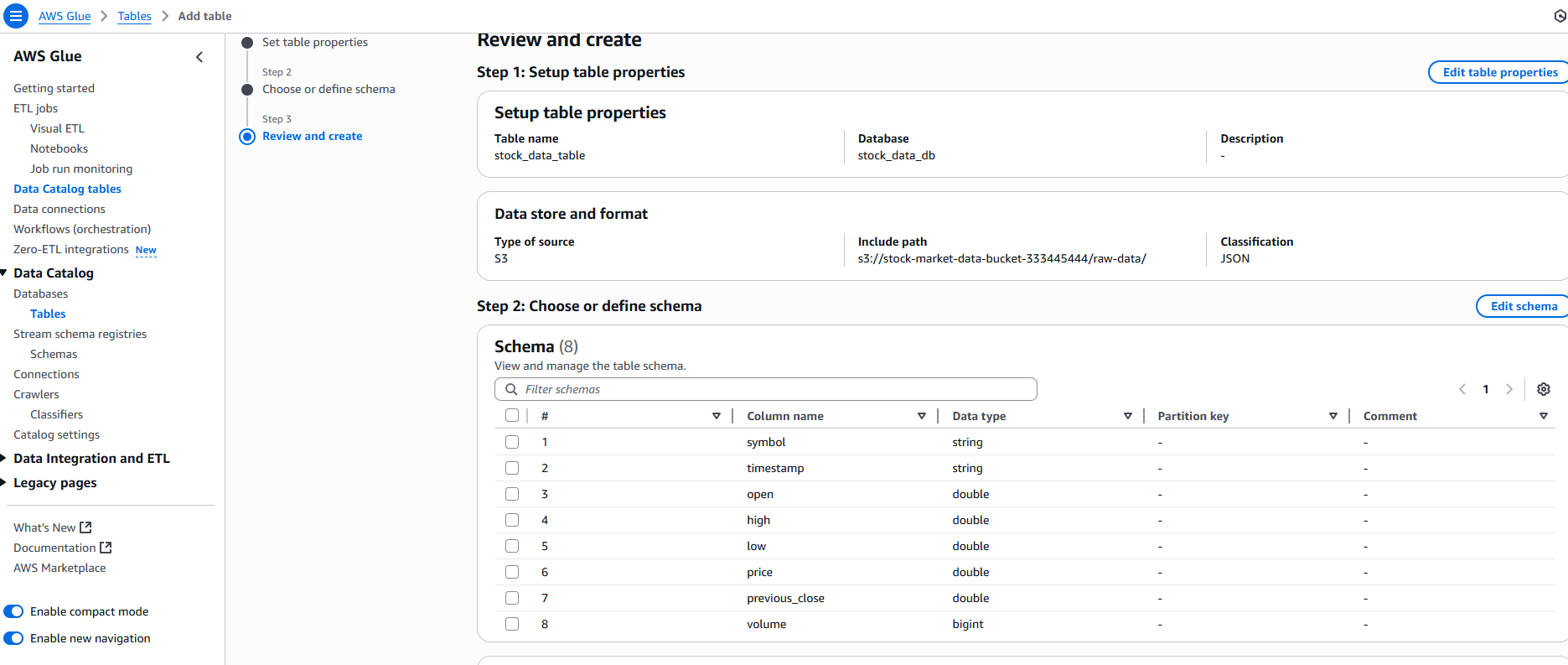Sort by Partition key arrow
Image resolution: width=1568 pixels, height=665 pixels.
(1333, 416)
